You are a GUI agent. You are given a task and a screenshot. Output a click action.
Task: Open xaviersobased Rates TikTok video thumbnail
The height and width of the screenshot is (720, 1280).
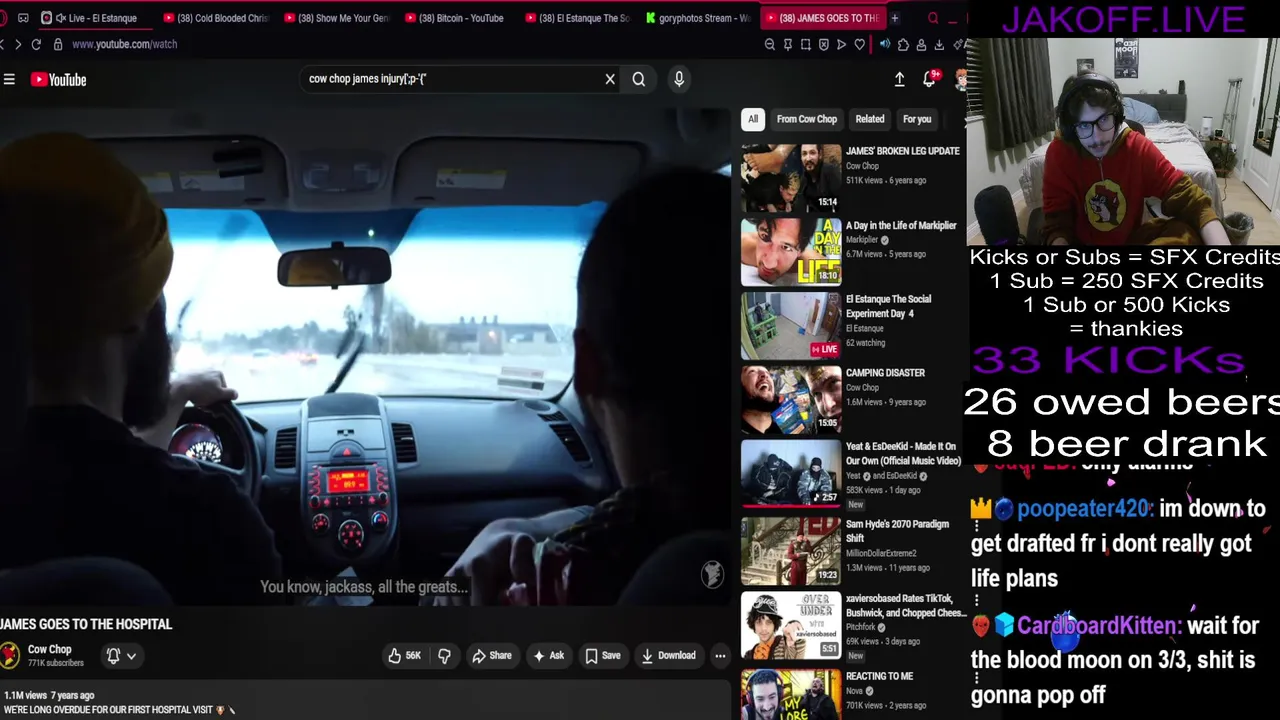pyautogui.click(x=791, y=625)
